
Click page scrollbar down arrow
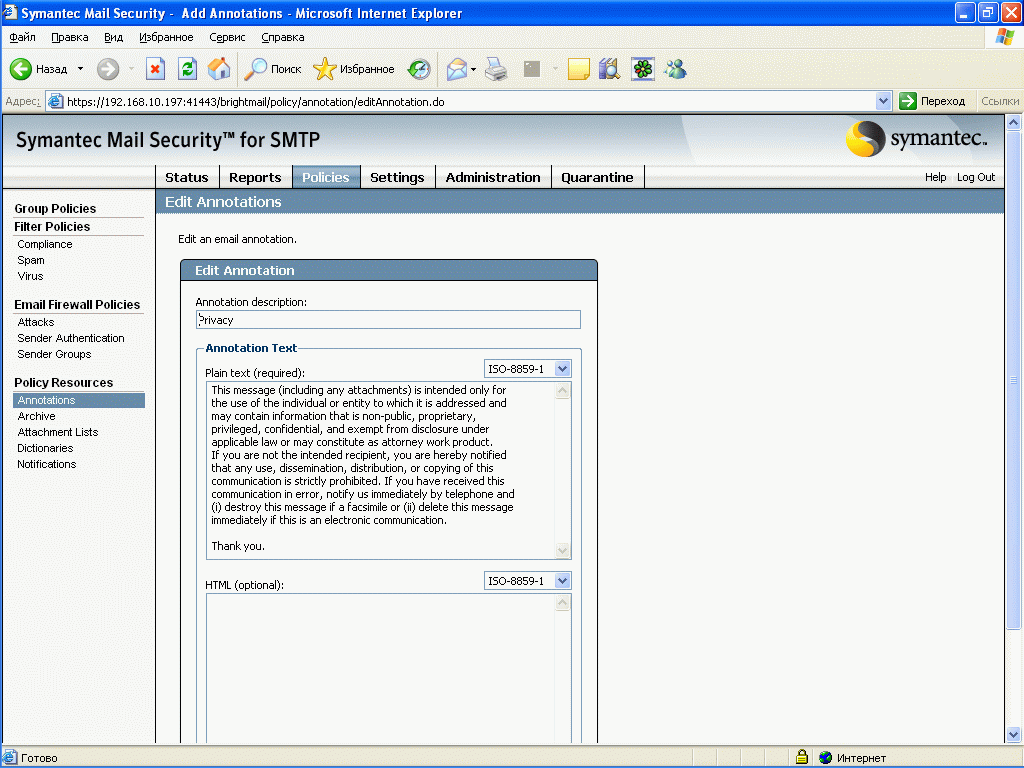point(1014,734)
